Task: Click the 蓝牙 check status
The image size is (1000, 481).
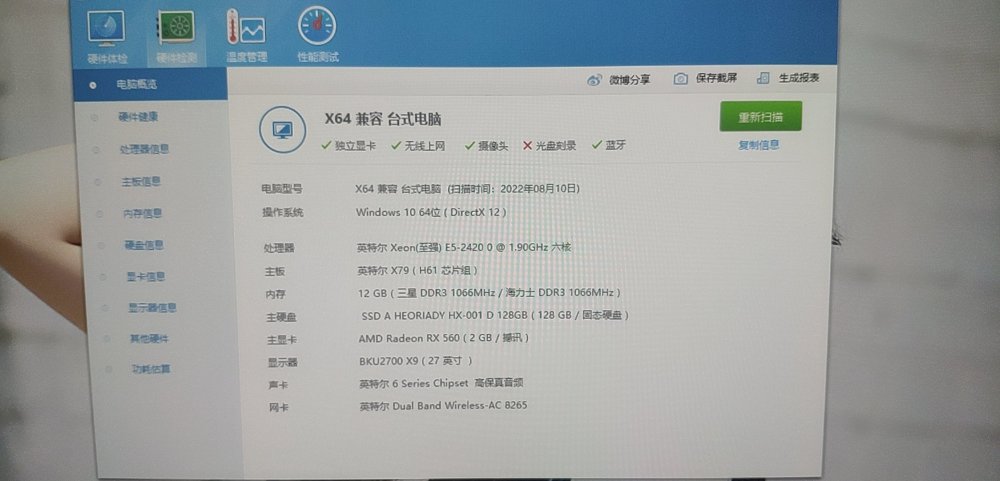Action: coord(609,145)
